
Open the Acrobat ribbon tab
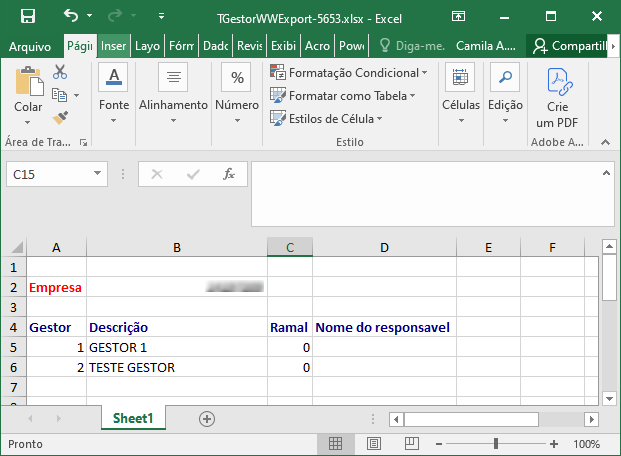point(317,46)
